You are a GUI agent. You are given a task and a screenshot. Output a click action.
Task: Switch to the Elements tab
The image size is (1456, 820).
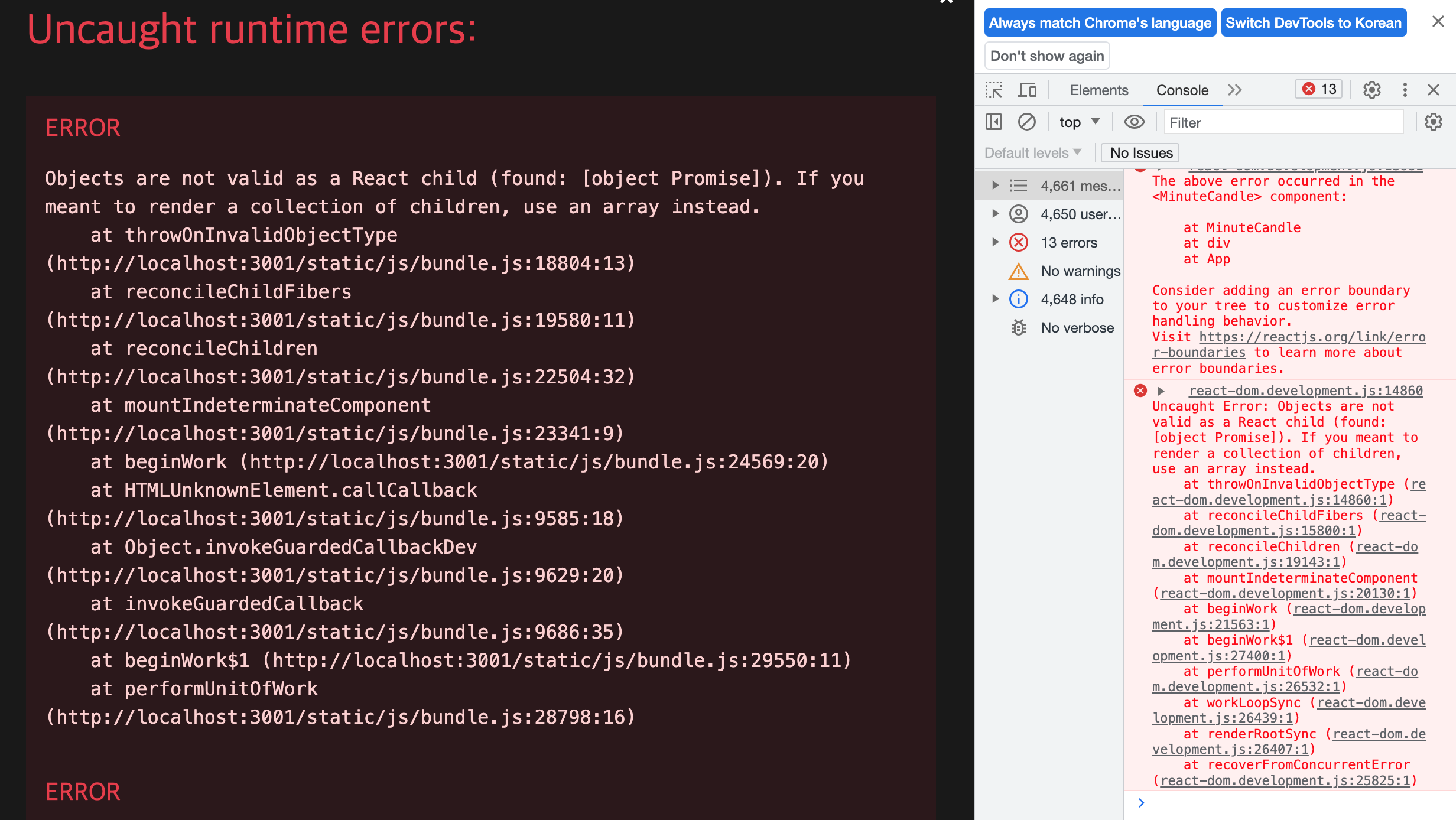tap(1099, 90)
